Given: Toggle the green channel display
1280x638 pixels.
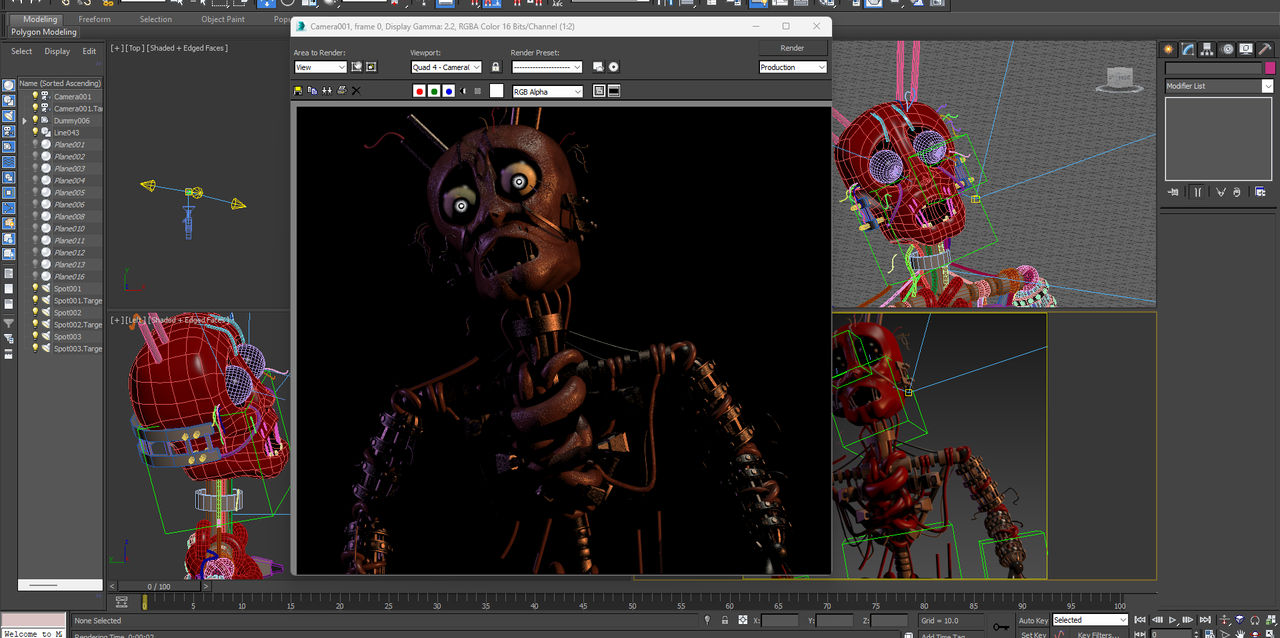Looking at the screenshot, I should [434, 90].
